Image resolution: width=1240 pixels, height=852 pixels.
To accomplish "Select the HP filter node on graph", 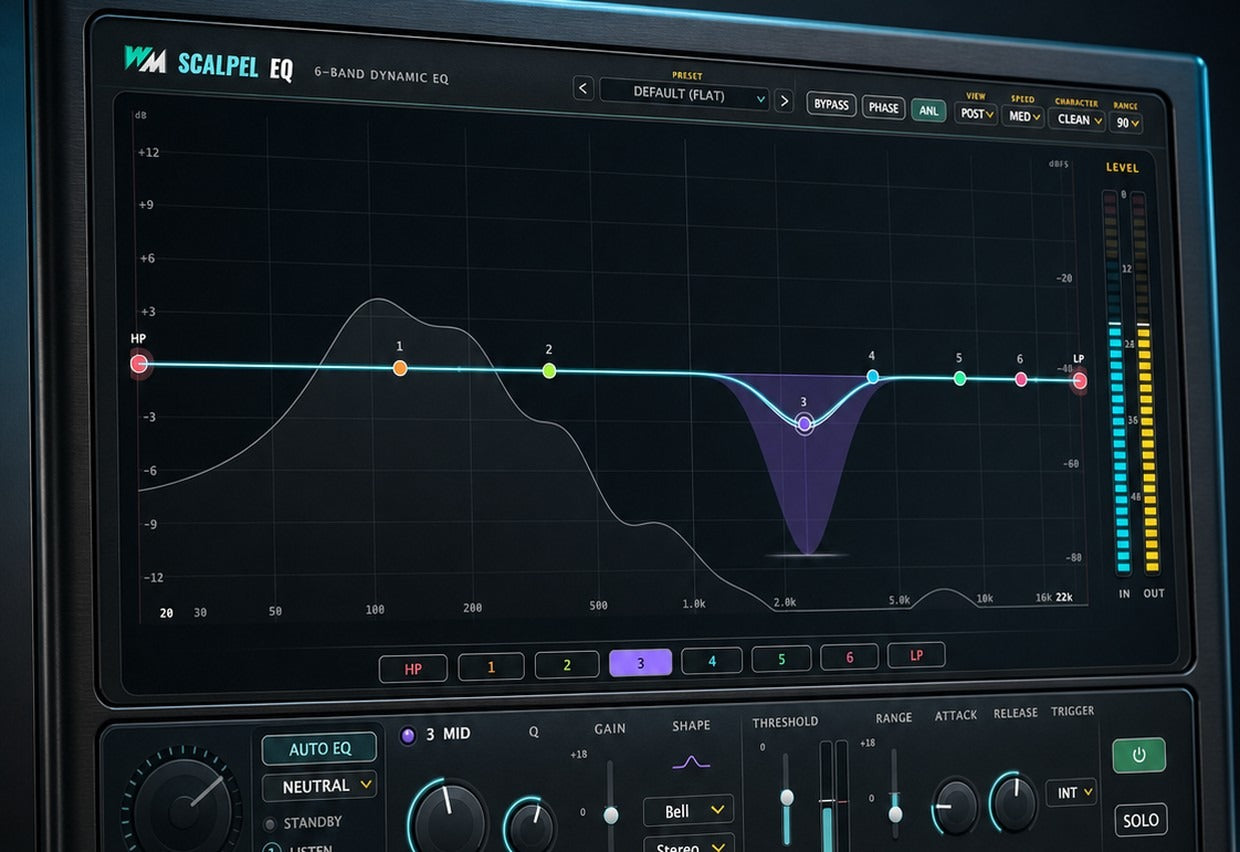I will (139, 364).
